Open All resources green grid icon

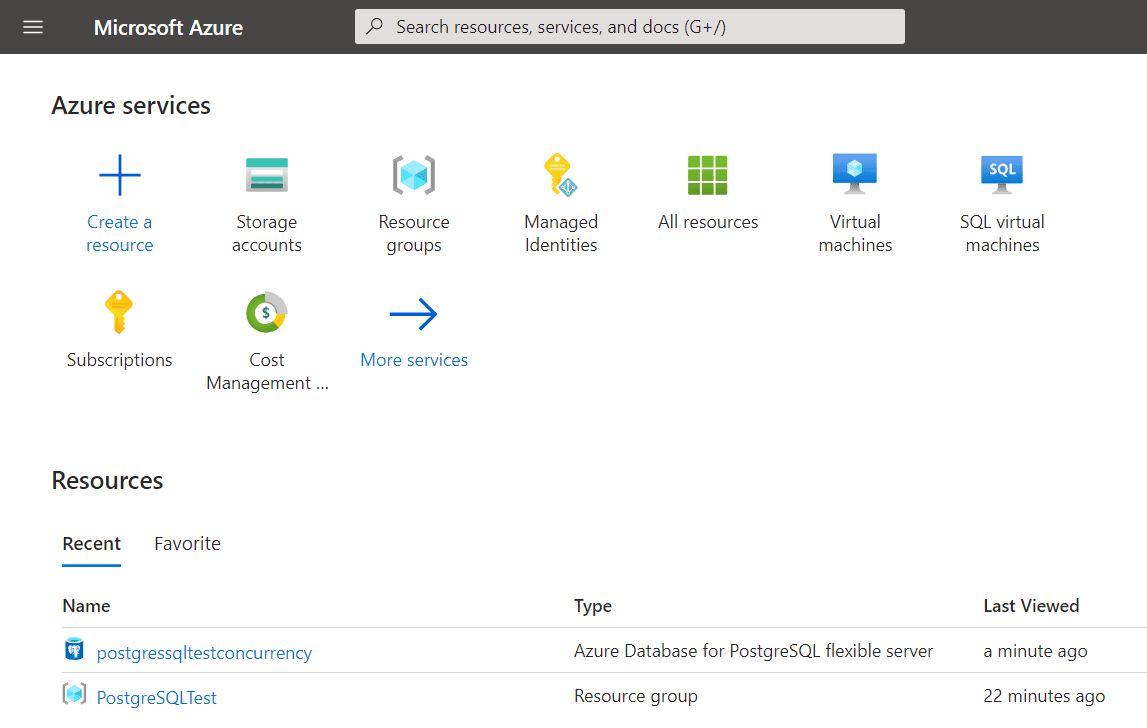pyautogui.click(x=707, y=175)
